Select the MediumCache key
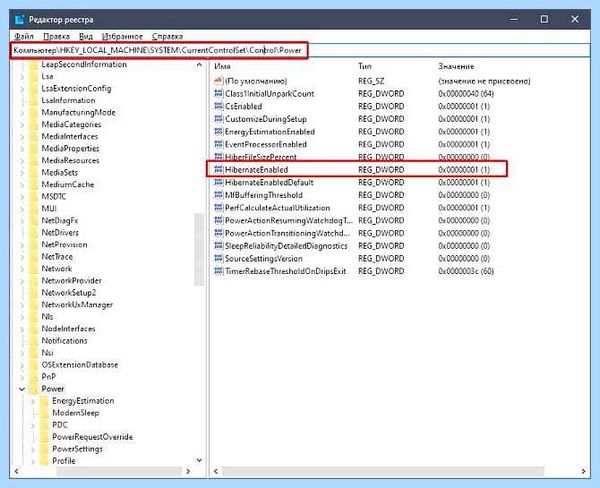 click(68, 184)
